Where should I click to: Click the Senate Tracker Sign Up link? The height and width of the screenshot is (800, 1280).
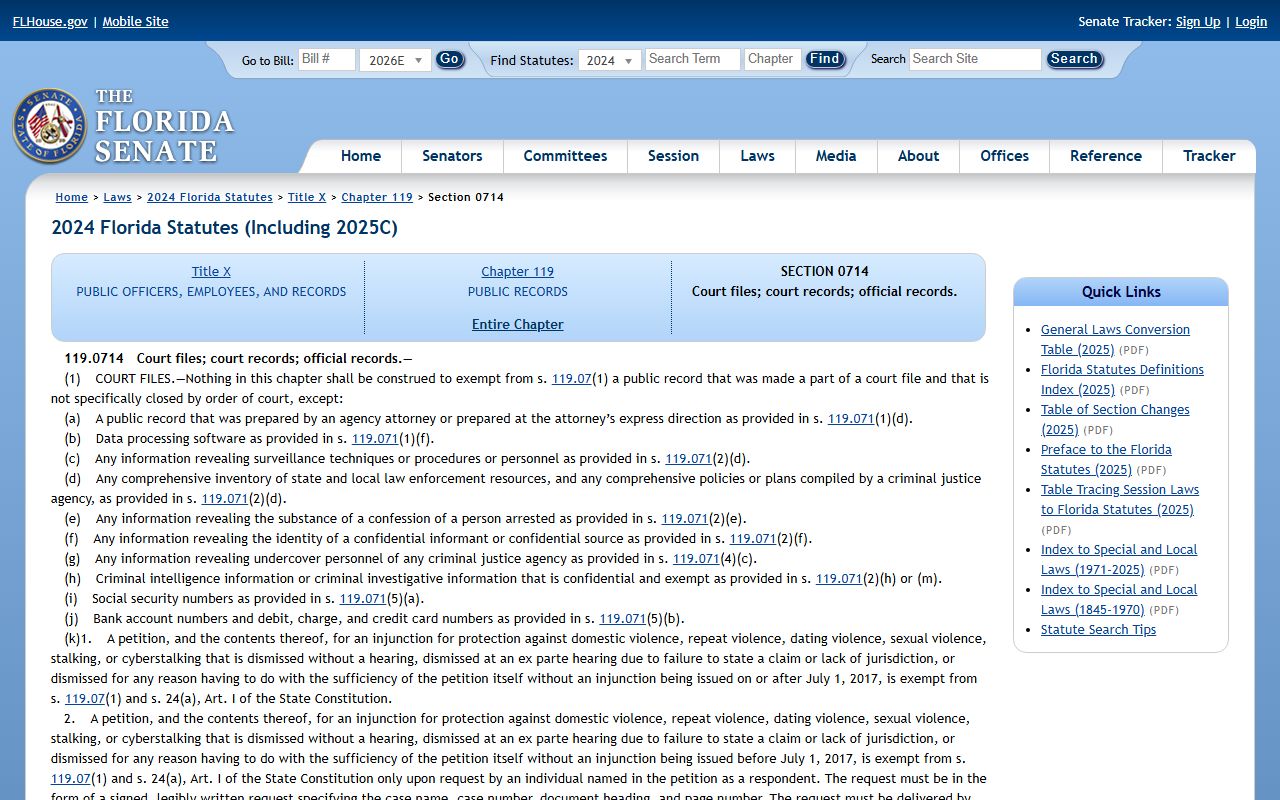(x=1198, y=22)
